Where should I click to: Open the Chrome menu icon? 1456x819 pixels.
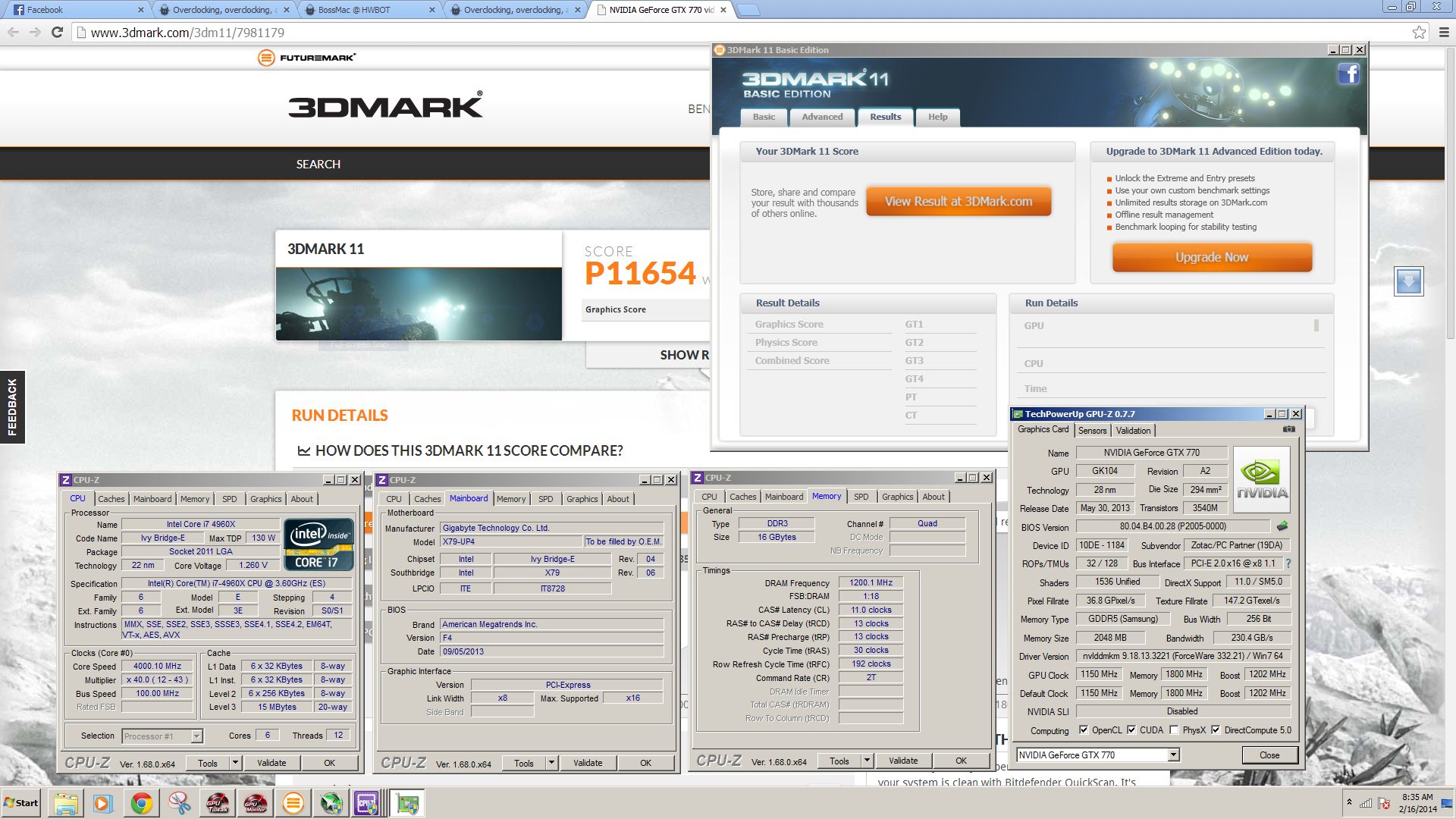click(x=1443, y=32)
